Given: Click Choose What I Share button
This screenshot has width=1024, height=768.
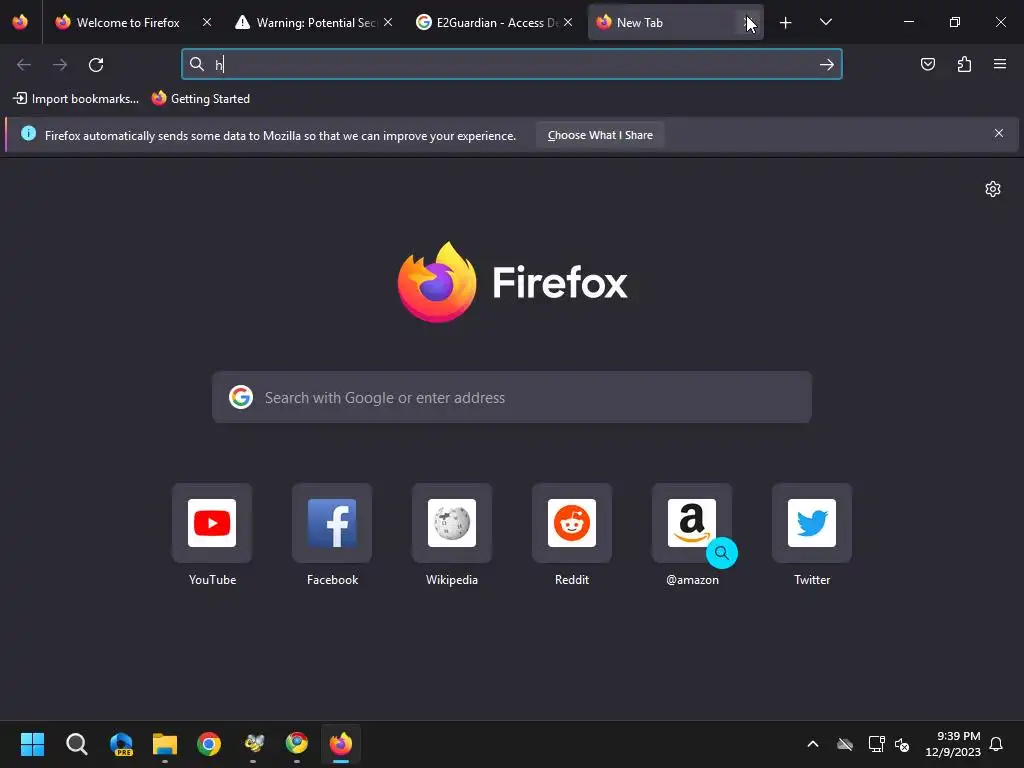Looking at the screenshot, I should pyautogui.click(x=600, y=135).
